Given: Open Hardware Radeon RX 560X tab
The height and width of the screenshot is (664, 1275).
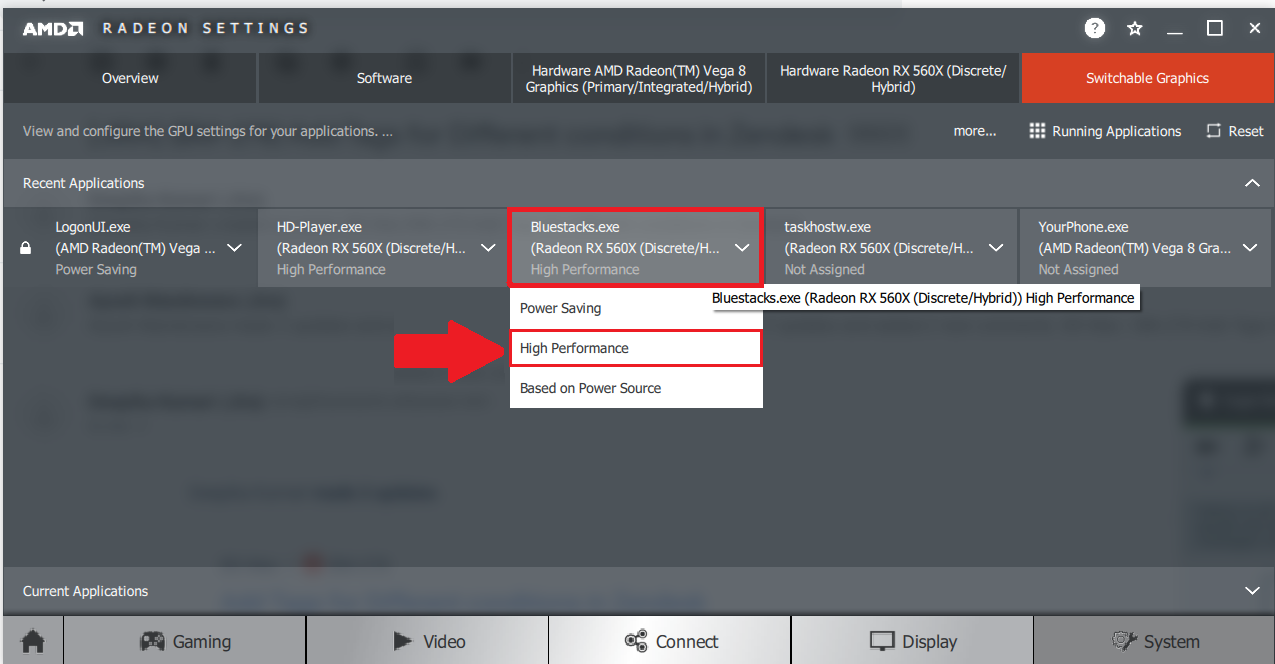Looking at the screenshot, I should [x=893, y=78].
